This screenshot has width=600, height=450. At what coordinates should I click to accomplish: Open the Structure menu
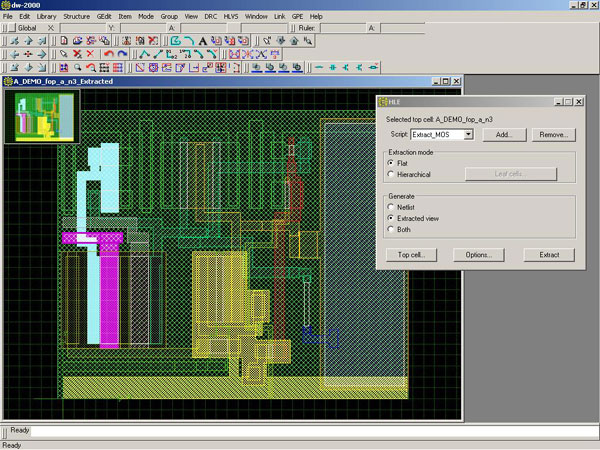(76, 17)
